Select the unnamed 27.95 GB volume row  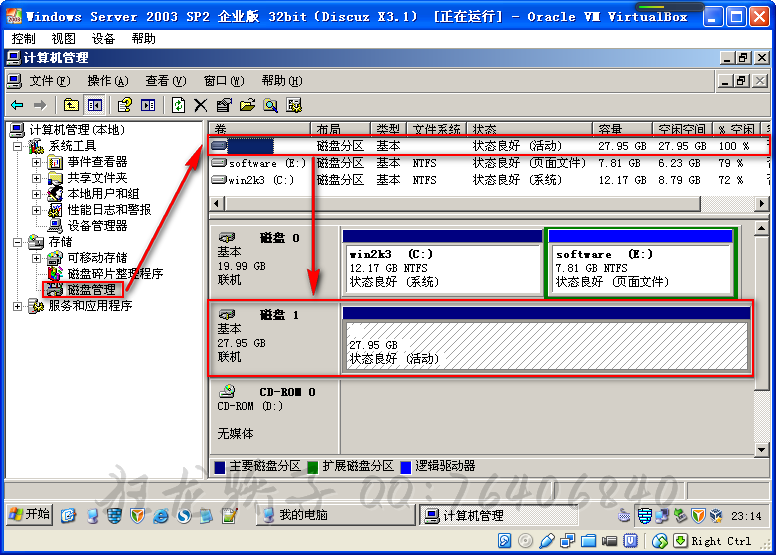click(x=490, y=146)
